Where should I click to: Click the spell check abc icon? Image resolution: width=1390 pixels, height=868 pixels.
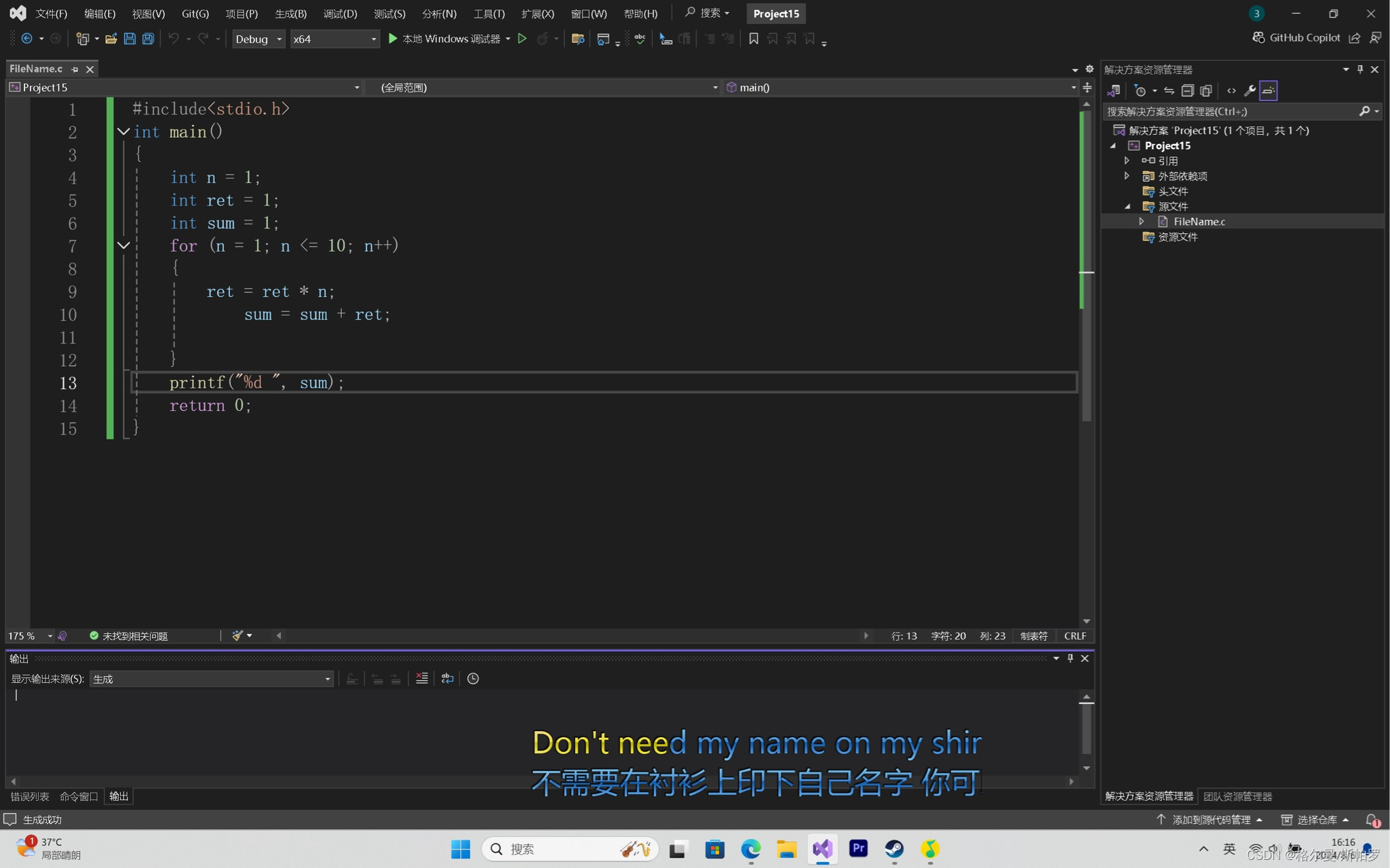[x=640, y=39]
